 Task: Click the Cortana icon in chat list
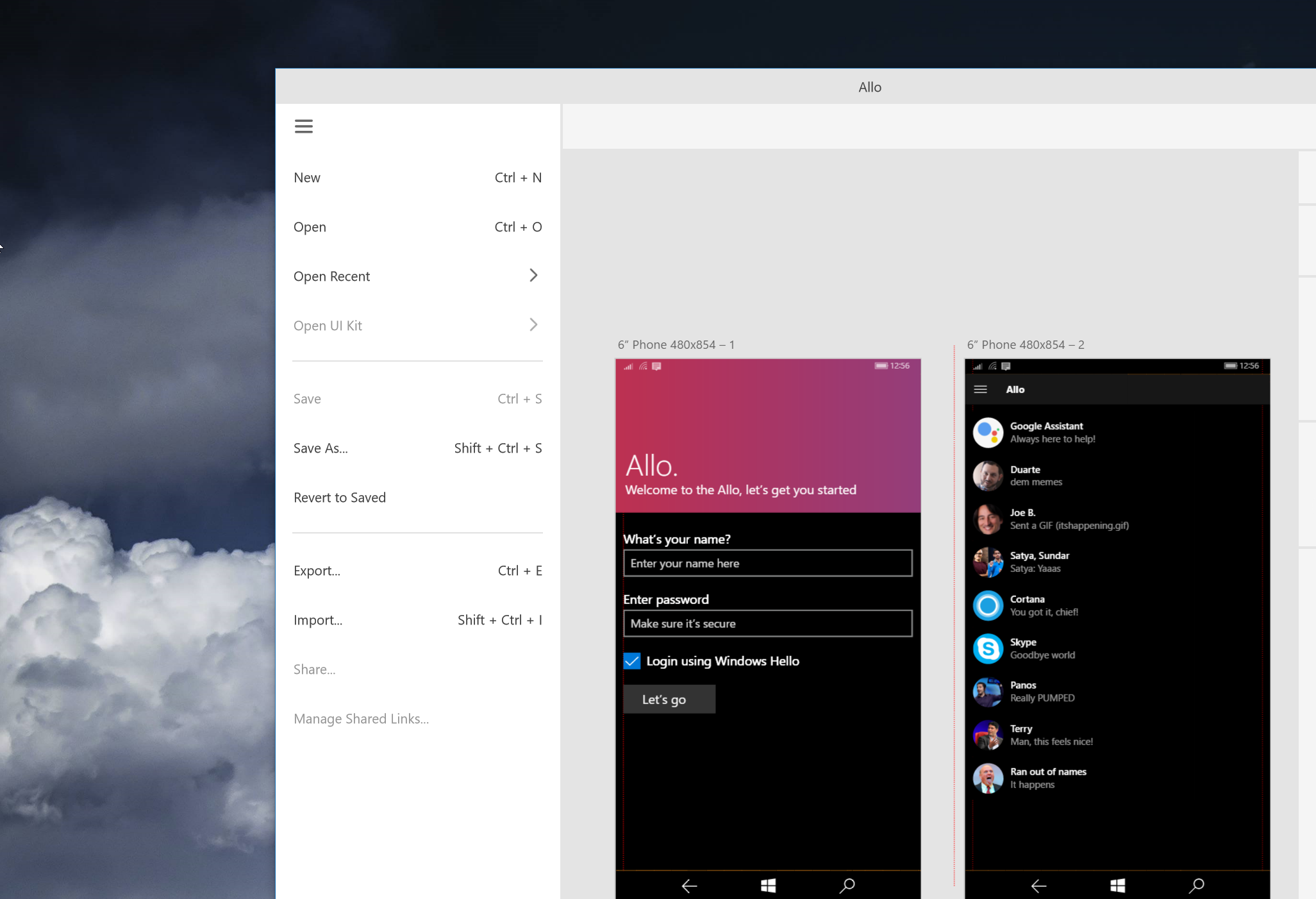pyautogui.click(x=989, y=606)
